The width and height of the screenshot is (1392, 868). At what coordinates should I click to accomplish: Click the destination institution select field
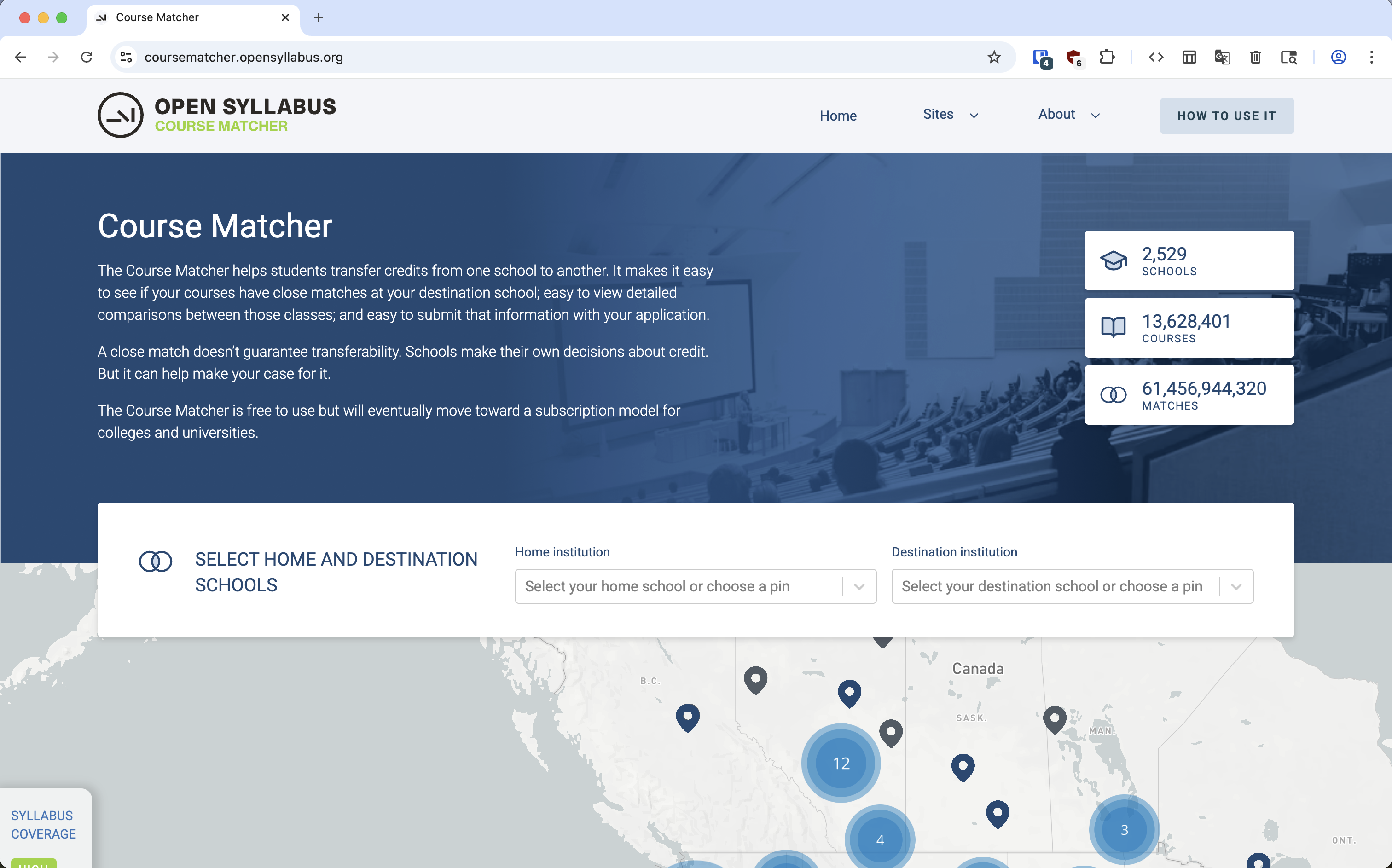click(1072, 585)
